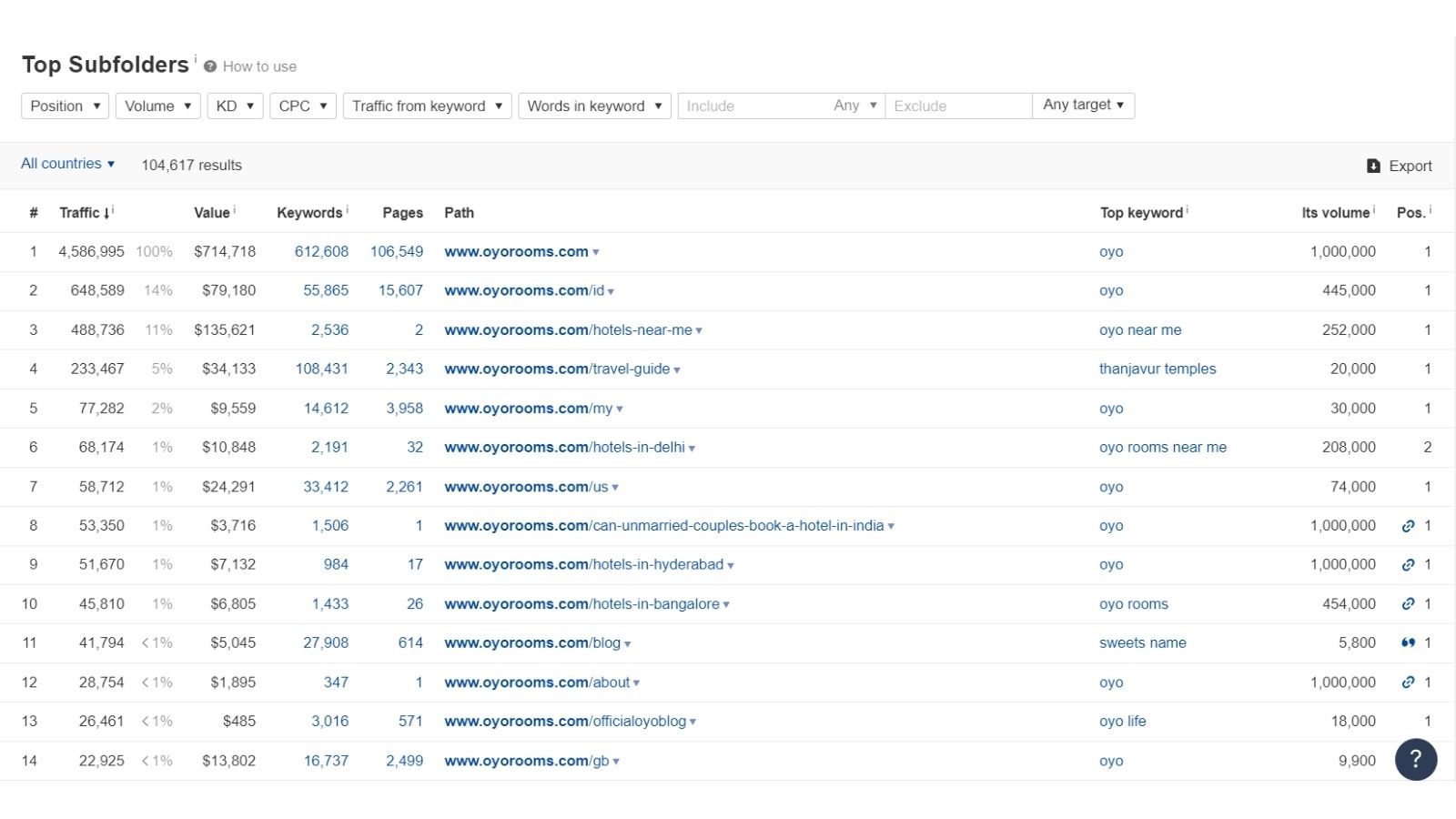Sort by the Keywords column header

tap(309, 212)
